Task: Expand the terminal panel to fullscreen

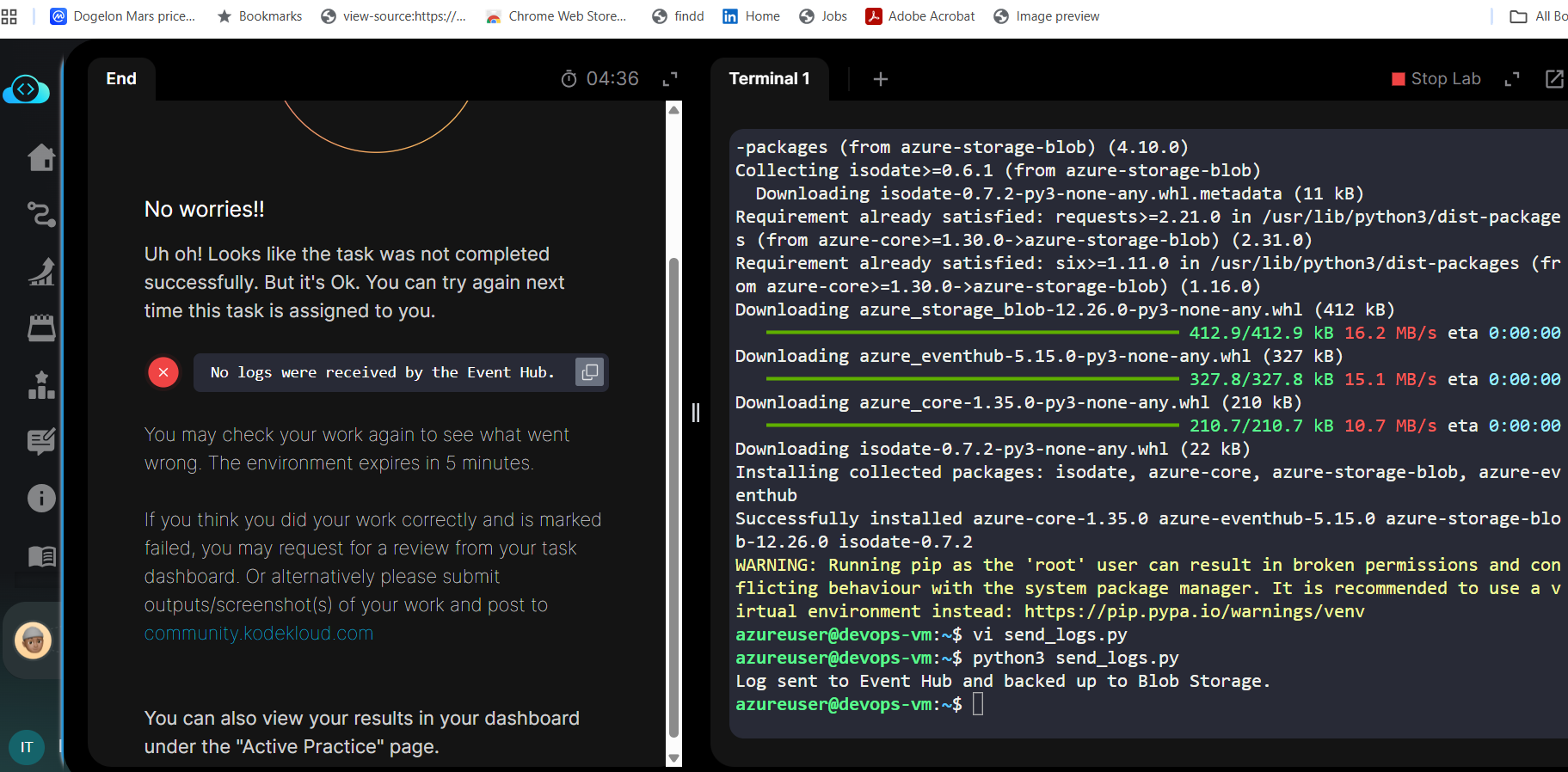Action: click(x=1511, y=79)
